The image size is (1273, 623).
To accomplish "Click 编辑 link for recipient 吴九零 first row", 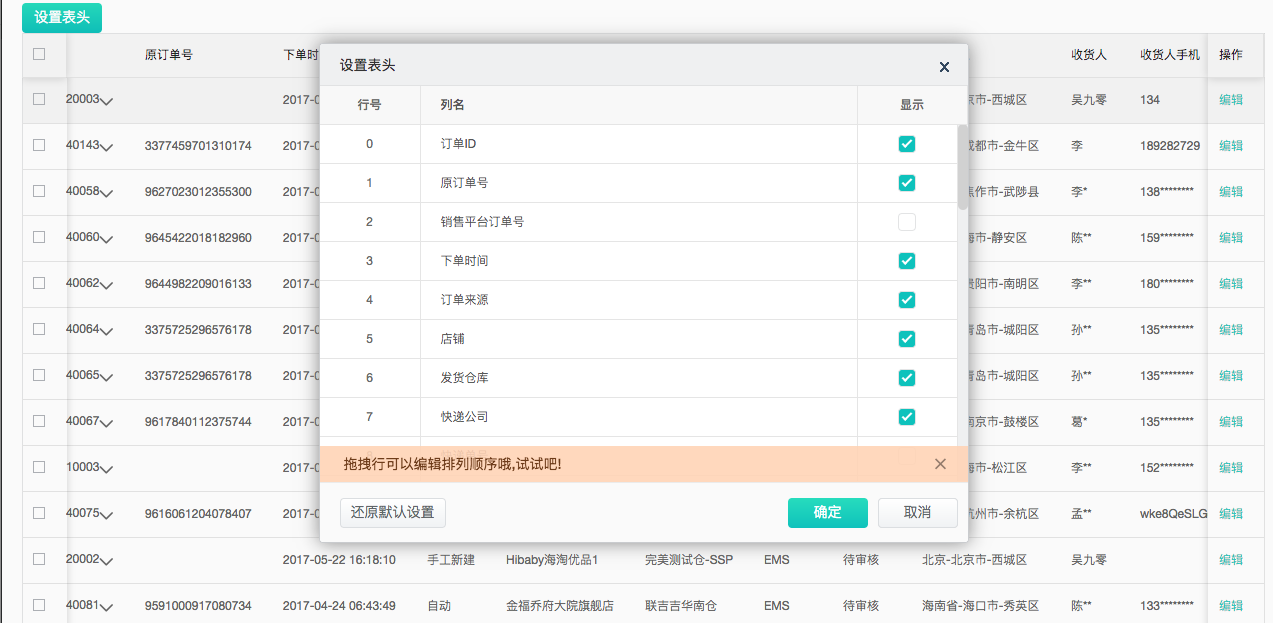I will point(1230,100).
